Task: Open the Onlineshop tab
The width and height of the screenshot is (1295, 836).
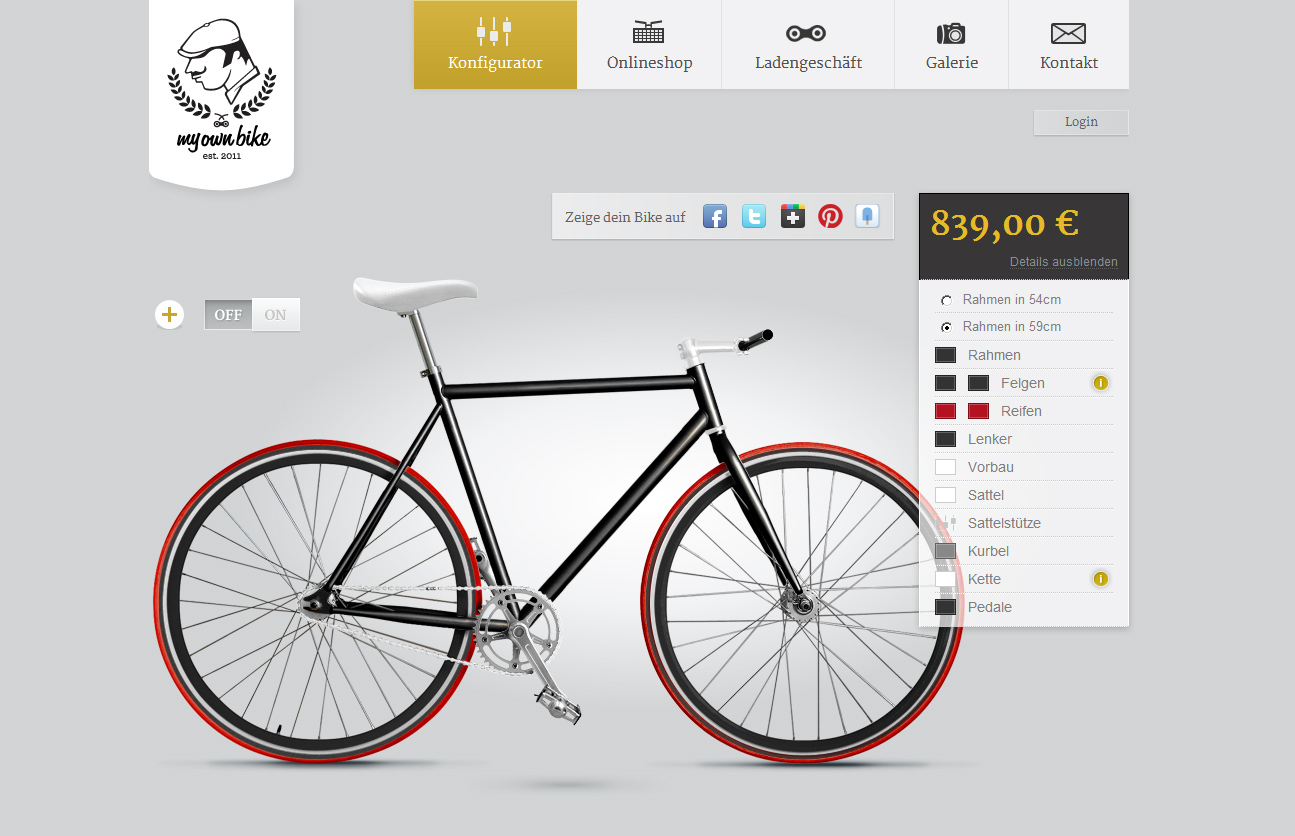Action: tap(649, 45)
